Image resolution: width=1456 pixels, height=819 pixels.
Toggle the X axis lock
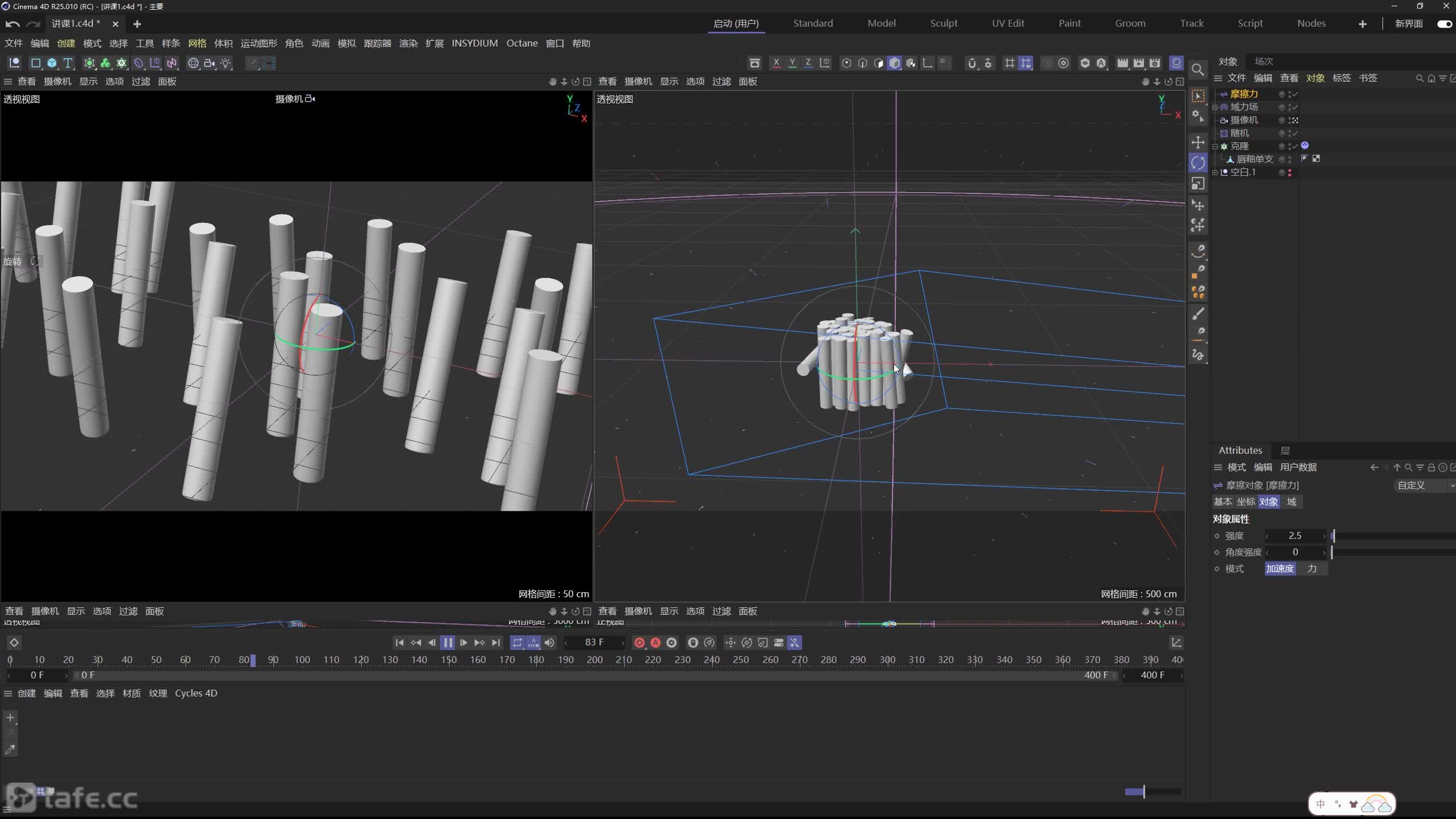tap(776, 63)
